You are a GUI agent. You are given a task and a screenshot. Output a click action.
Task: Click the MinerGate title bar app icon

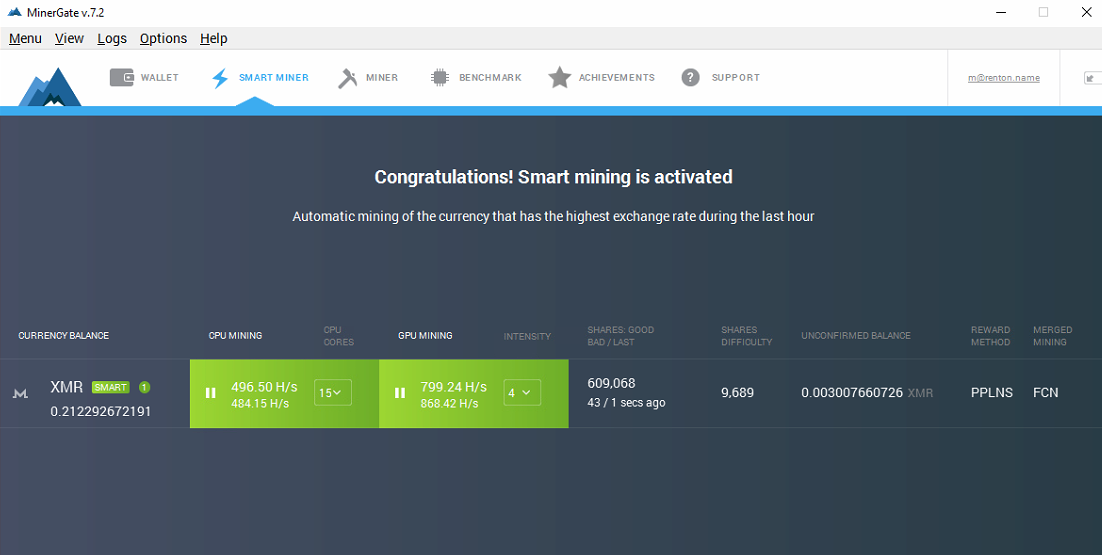[x=14, y=12]
